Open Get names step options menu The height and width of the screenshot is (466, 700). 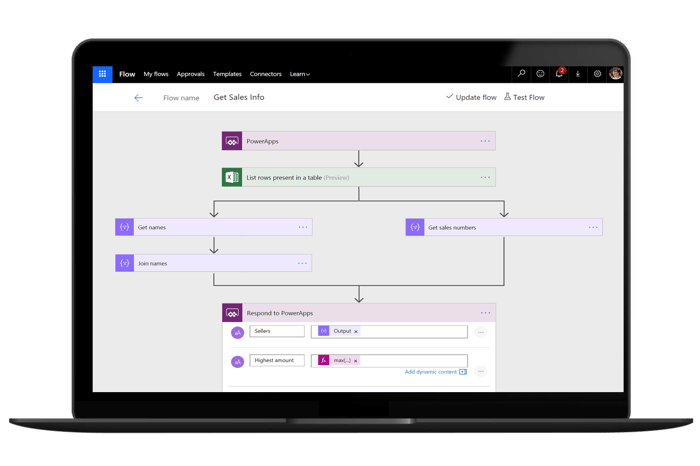tap(303, 227)
